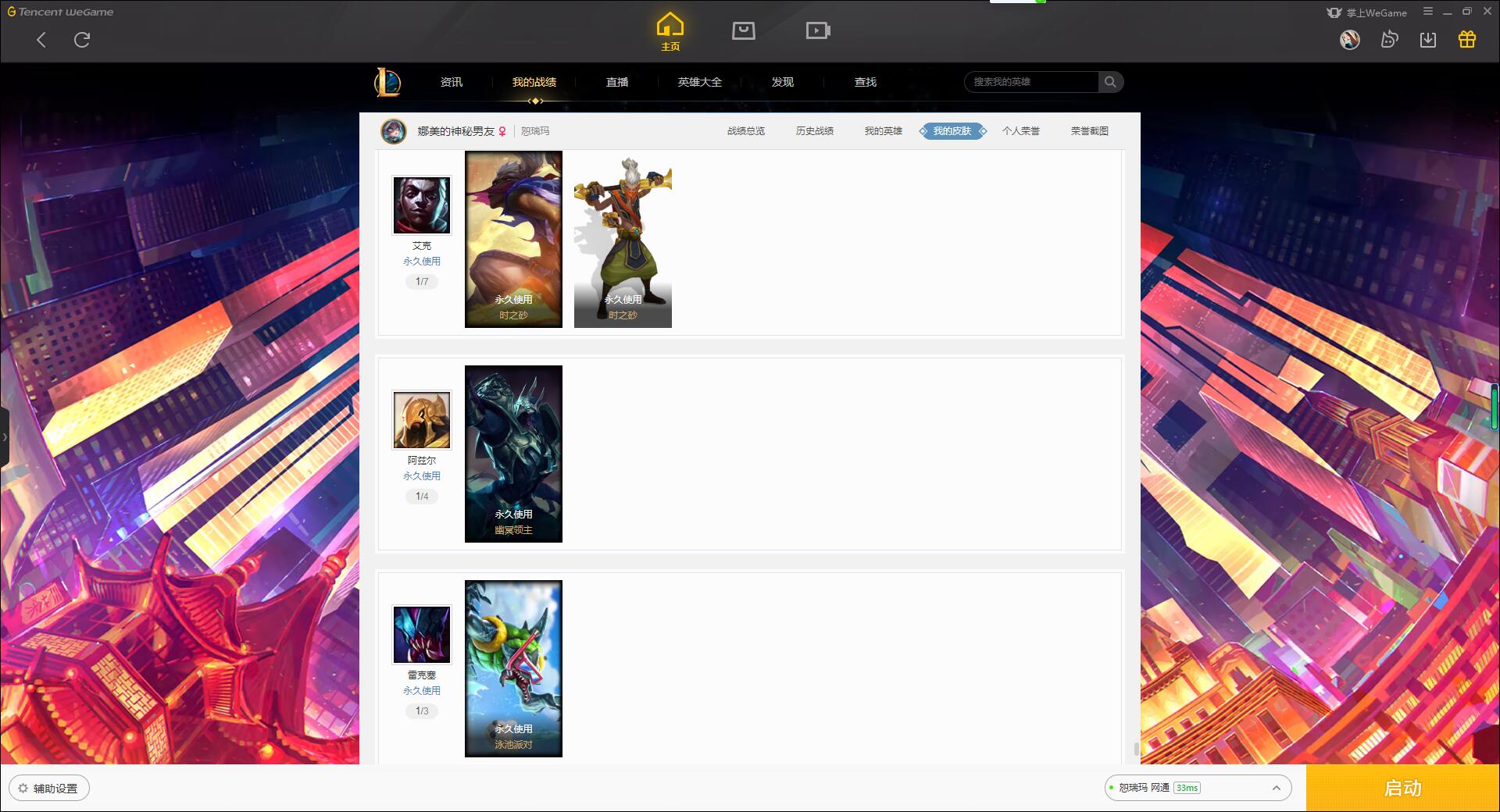Image resolution: width=1500 pixels, height=812 pixels.
Task: Click 永久使用 under 艾克
Action: click(x=422, y=262)
